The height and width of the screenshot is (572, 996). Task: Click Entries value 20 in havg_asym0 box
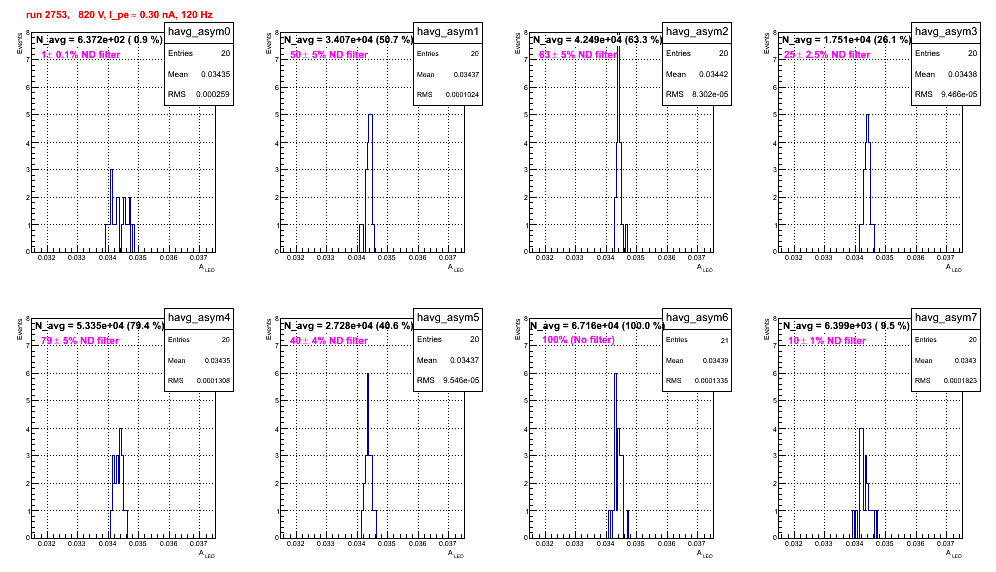point(225,53)
